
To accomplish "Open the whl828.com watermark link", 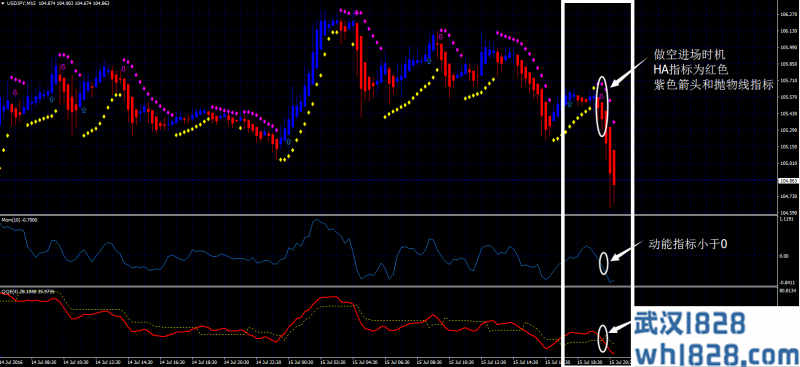I will point(716,353).
